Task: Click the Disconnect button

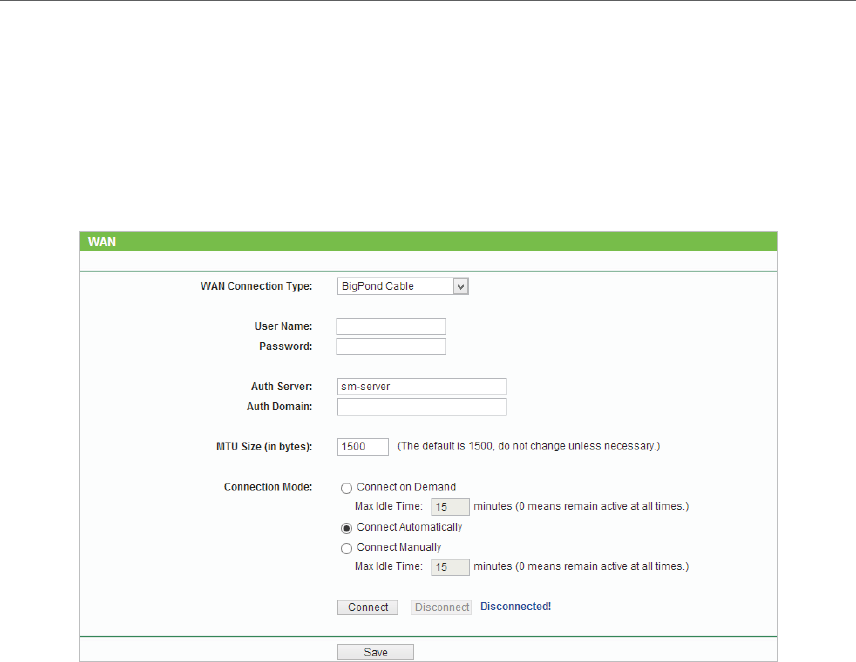Action: [x=442, y=607]
